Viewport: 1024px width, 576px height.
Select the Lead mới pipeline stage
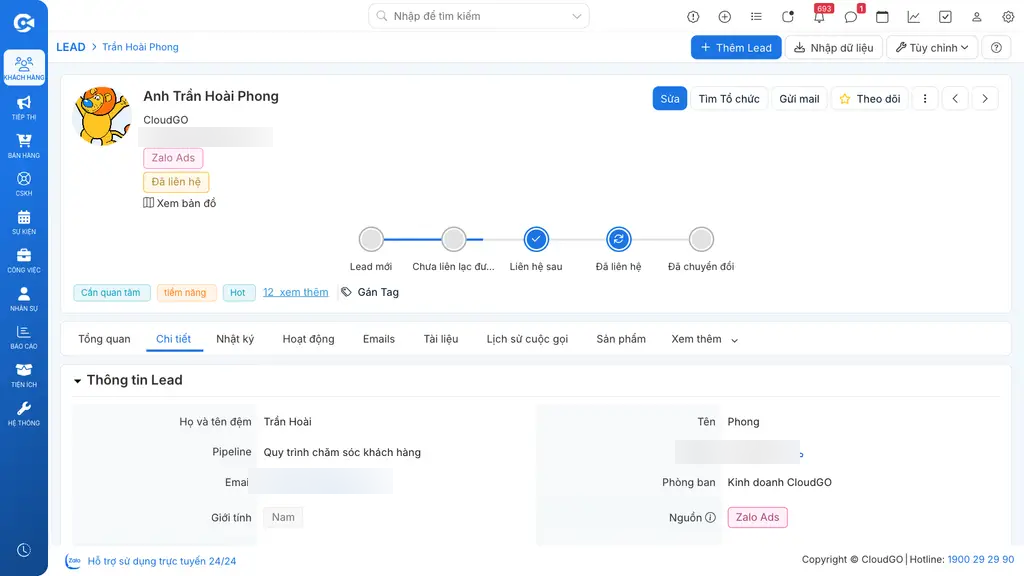point(371,240)
